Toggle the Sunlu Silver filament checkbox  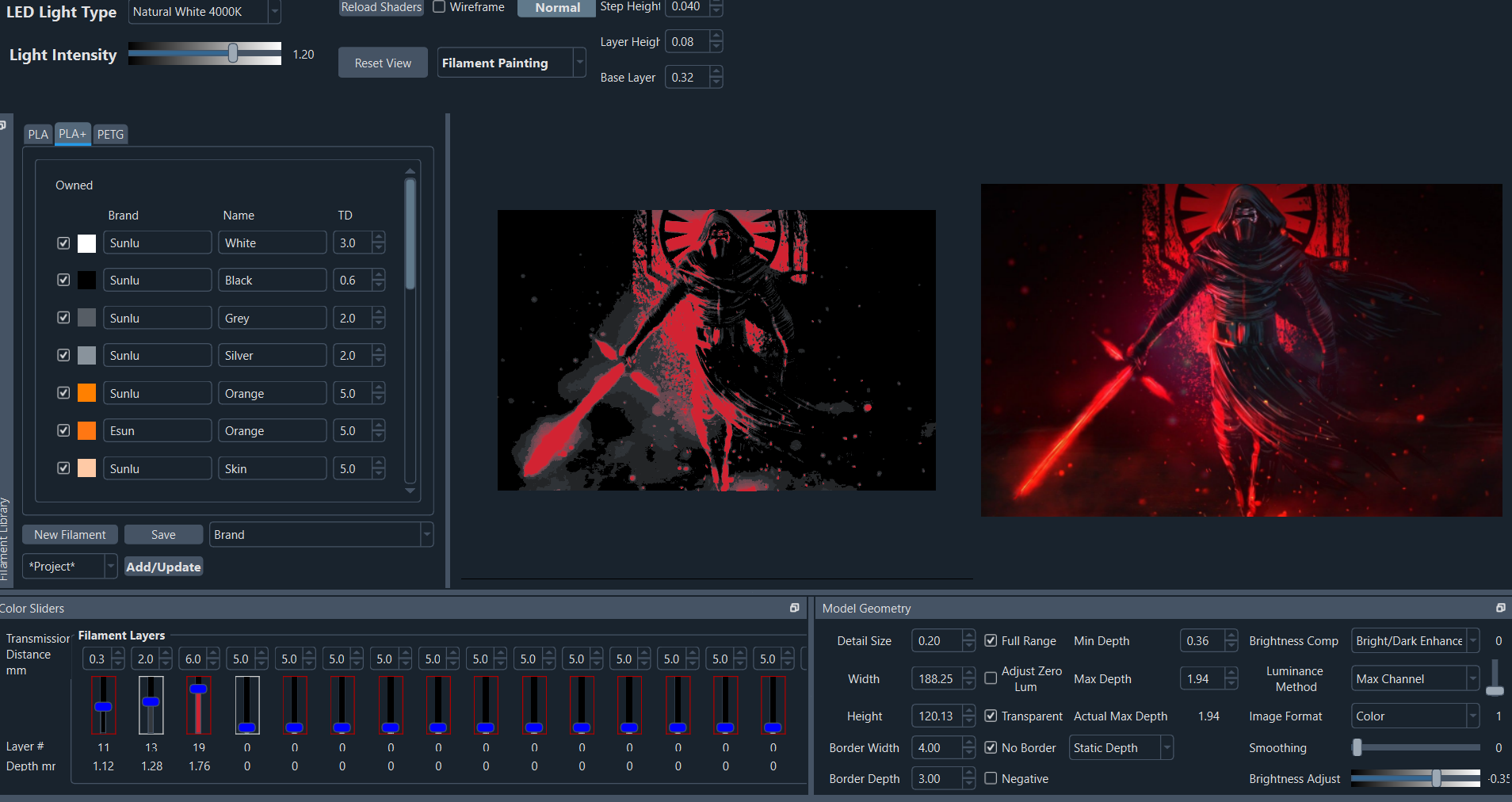point(63,355)
